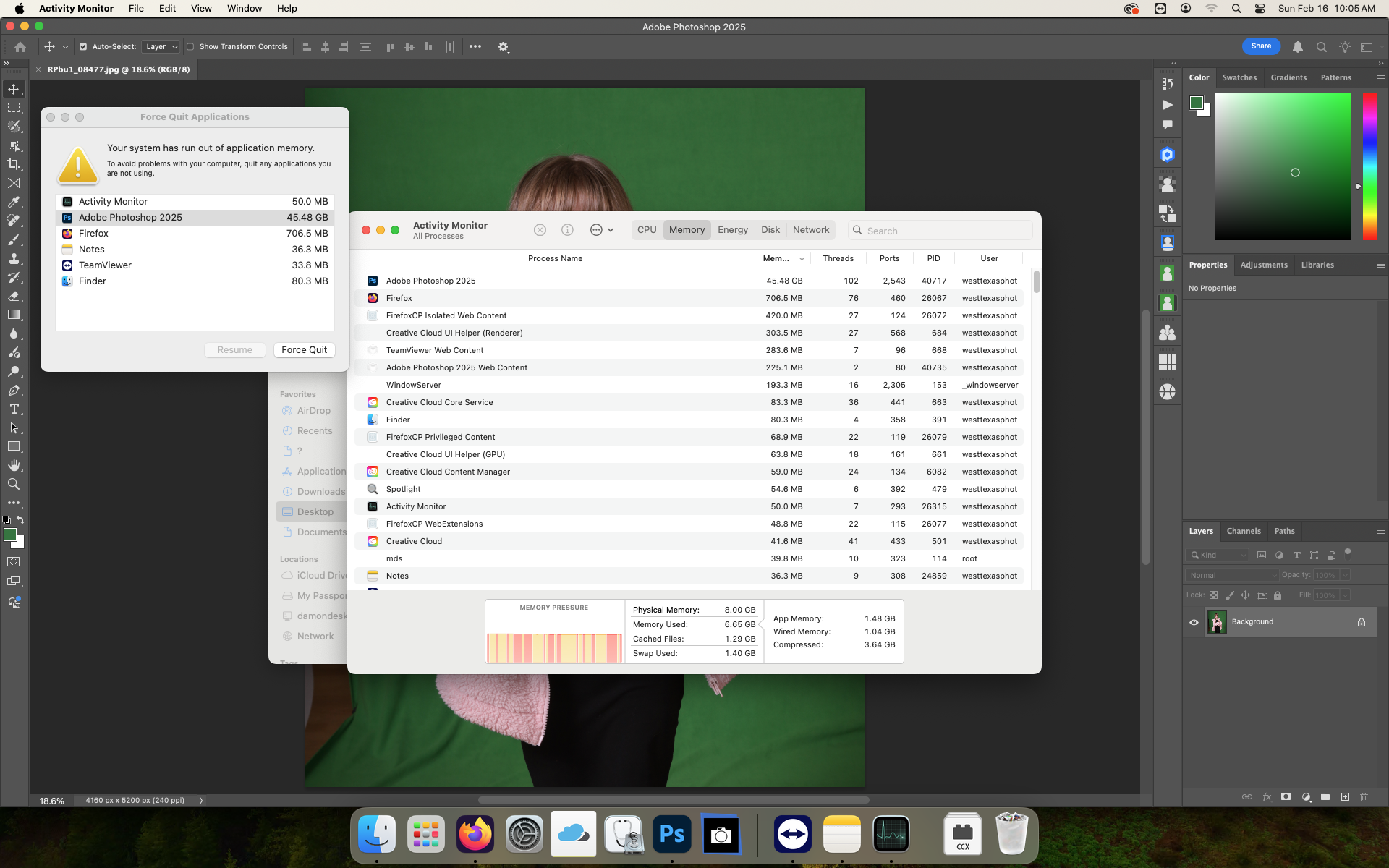Open the Opacity value dropdown
Screen dimensions: 1389x868
[x=1345, y=575]
